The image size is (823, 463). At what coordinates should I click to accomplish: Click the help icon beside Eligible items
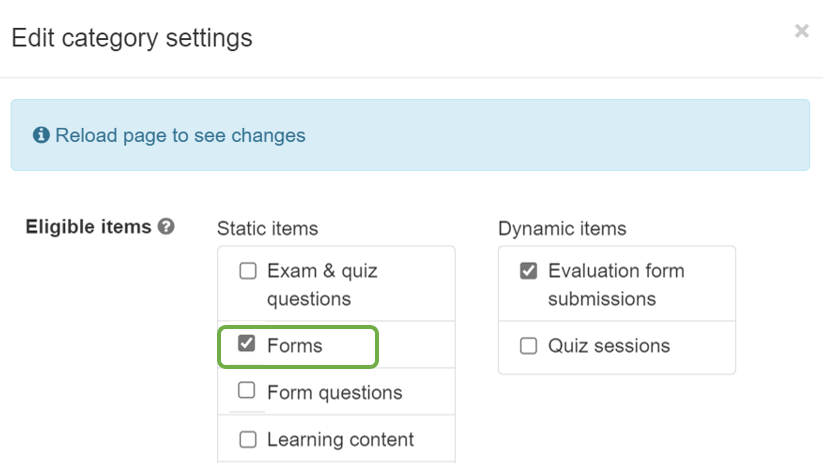pos(166,227)
